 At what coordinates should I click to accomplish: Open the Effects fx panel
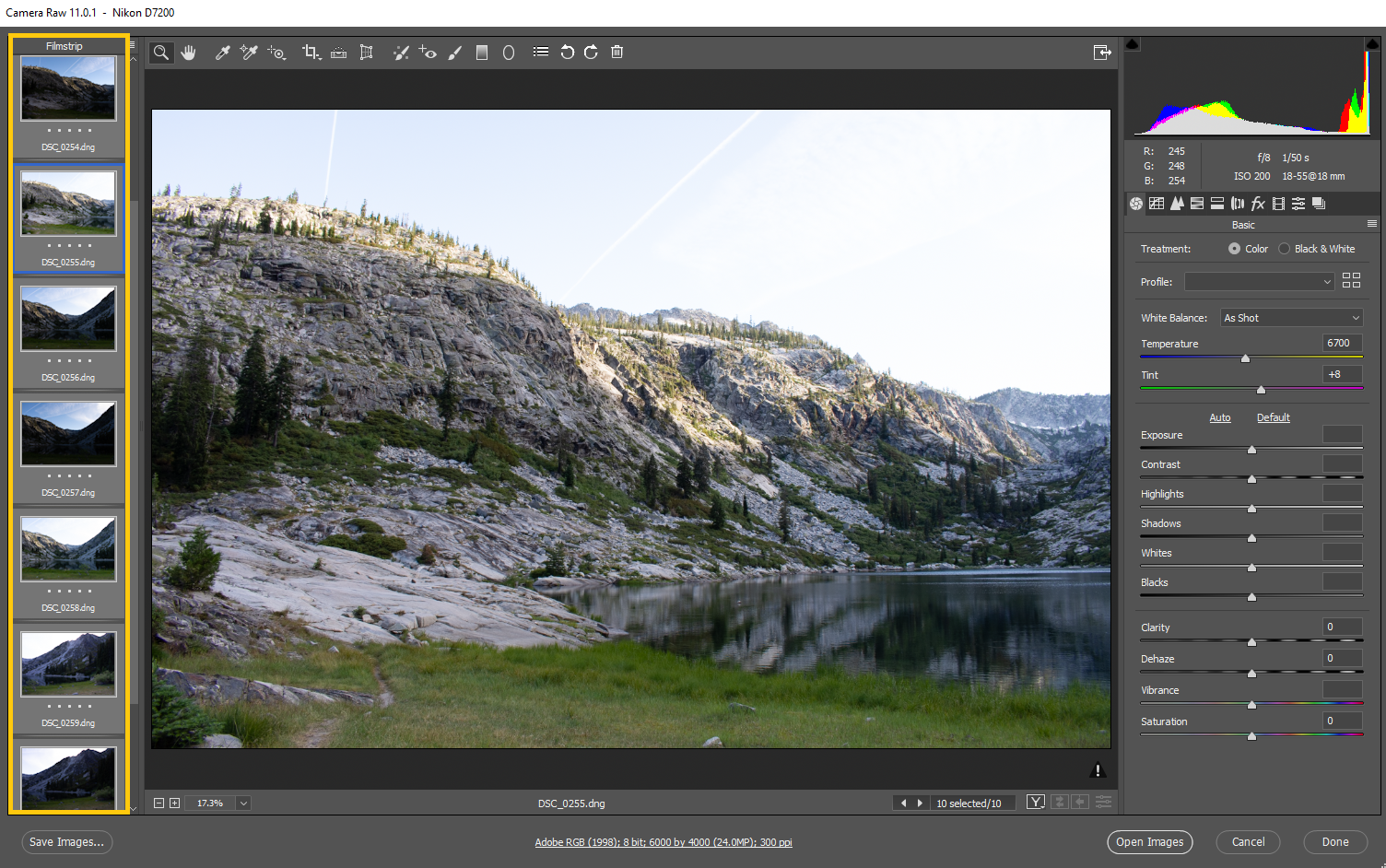[x=1257, y=203]
